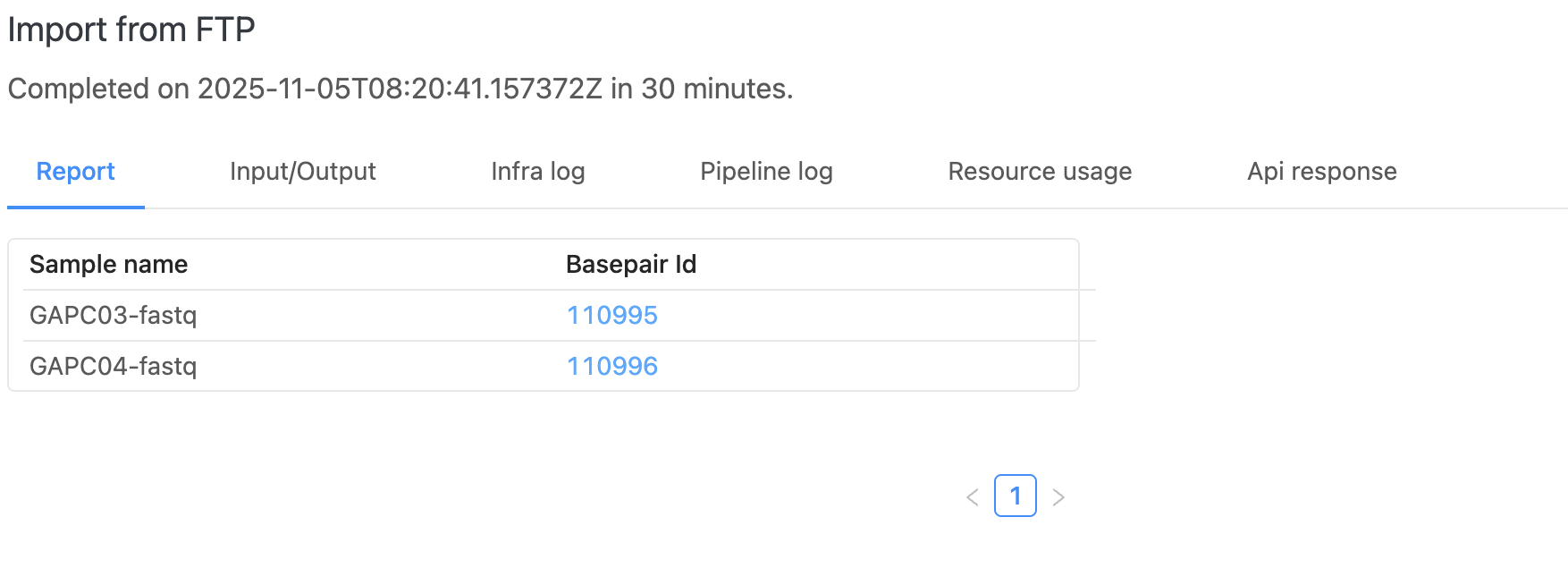Image resolution: width=1568 pixels, height=585 pixels.
Task: Open the Api response tab
Action: [x=1321, y=171]
